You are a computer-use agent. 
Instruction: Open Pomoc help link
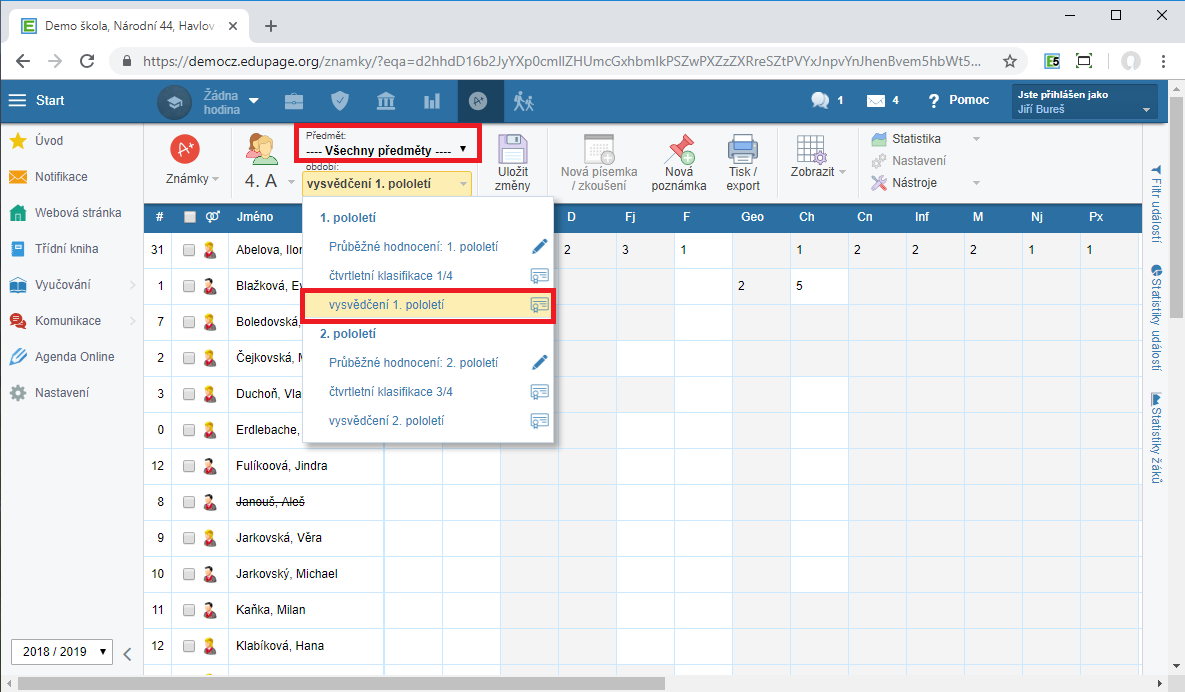coord(958,100)
